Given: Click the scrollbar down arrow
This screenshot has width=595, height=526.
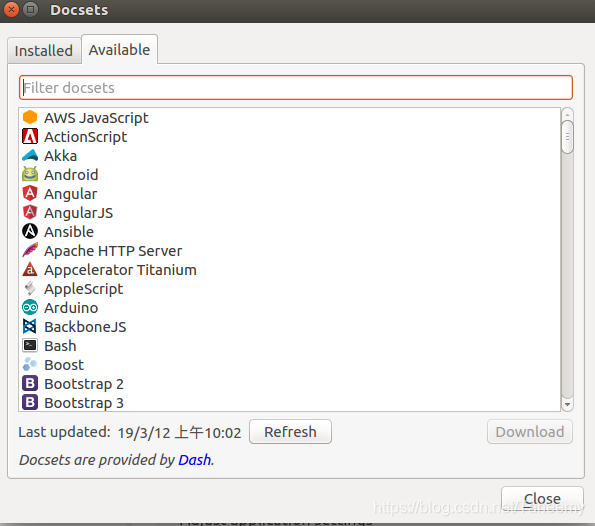Looking at the screenshot, I should (x=567, y=405).
